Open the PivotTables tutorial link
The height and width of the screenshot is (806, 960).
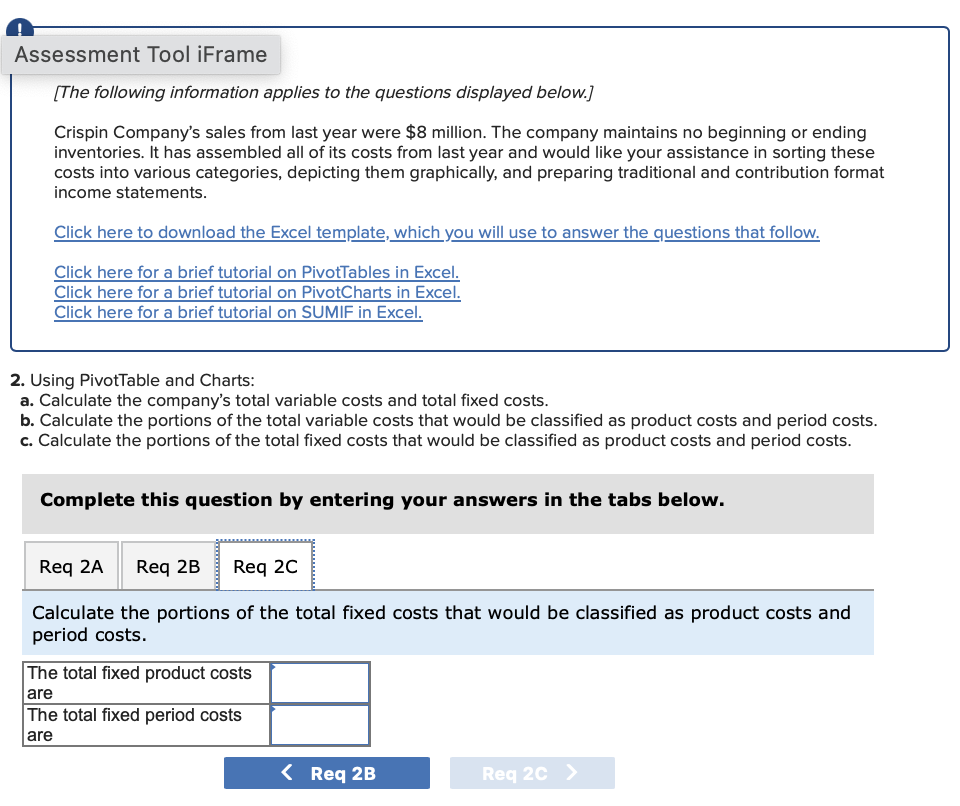coord(256,272)
